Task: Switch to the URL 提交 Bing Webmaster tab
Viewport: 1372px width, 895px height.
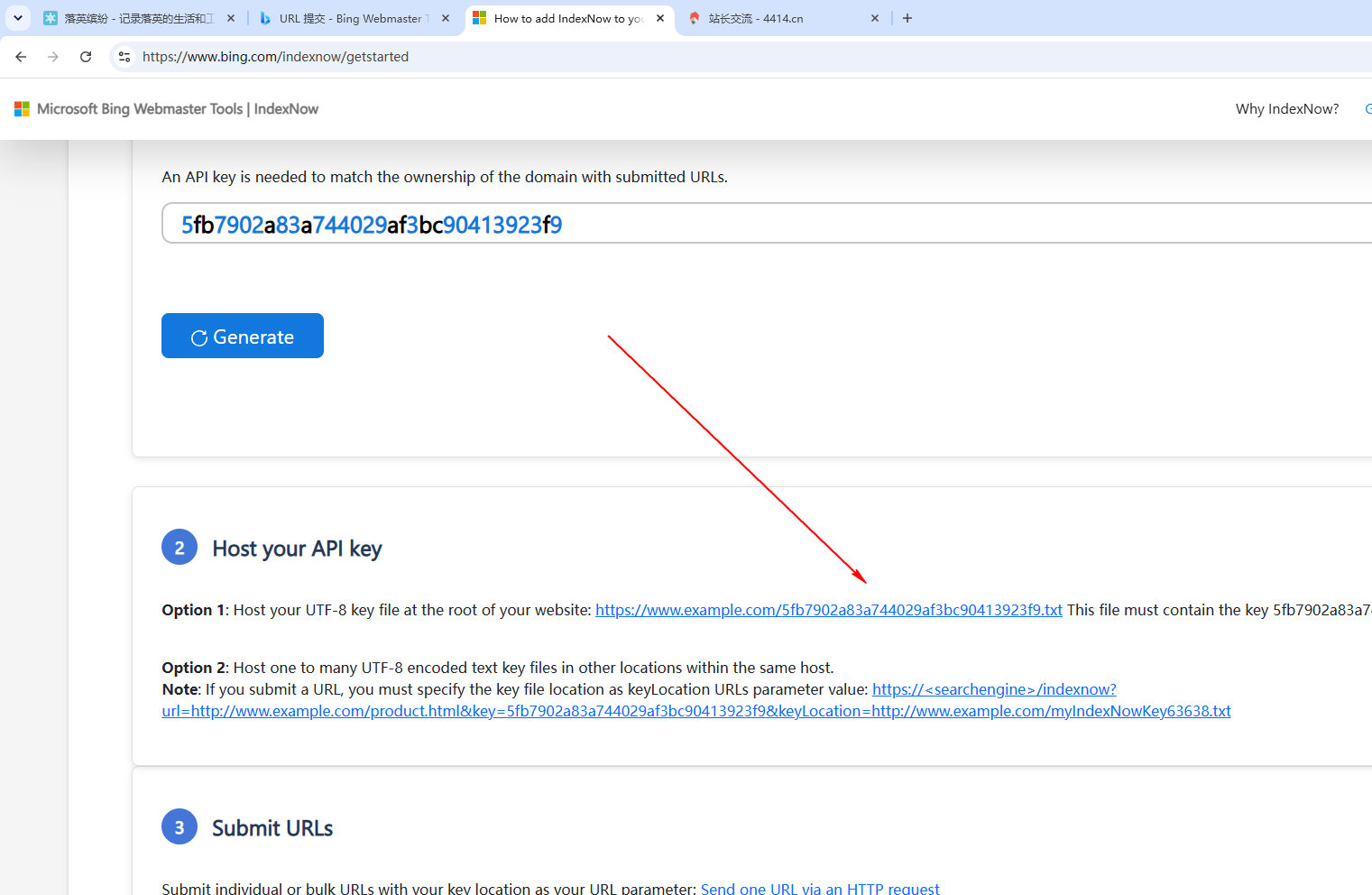Action: coord(354,18)
